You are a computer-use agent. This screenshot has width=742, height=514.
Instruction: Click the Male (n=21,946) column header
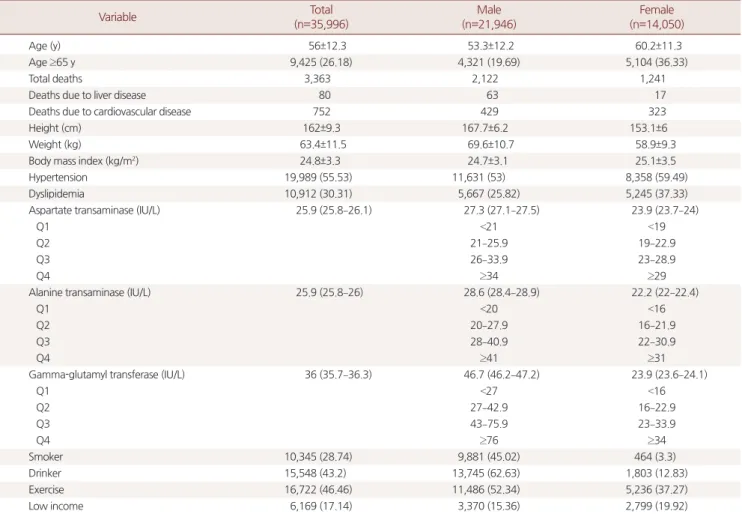[x=489, y=17]
